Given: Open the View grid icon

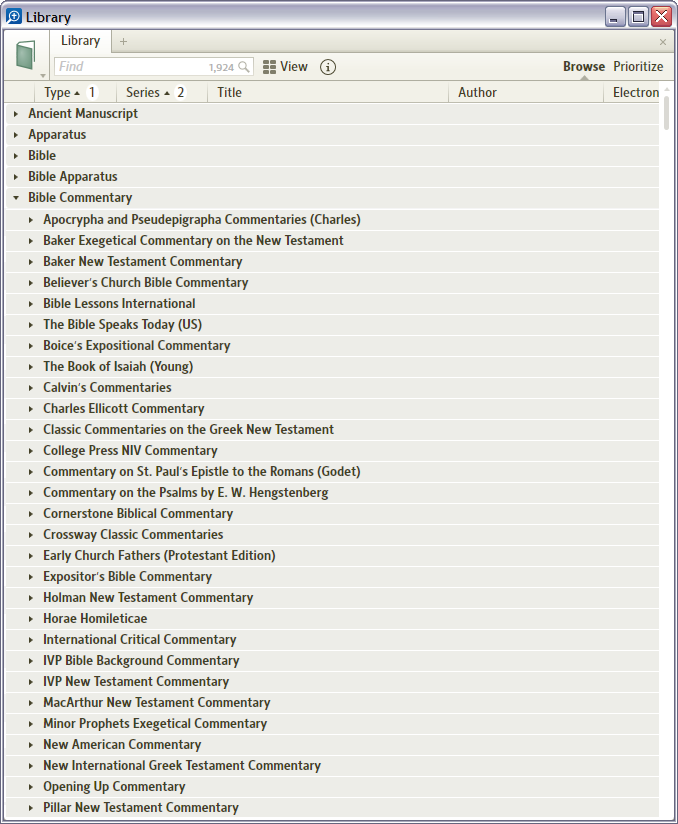Looking at the screenshot, I should point(269,67).
